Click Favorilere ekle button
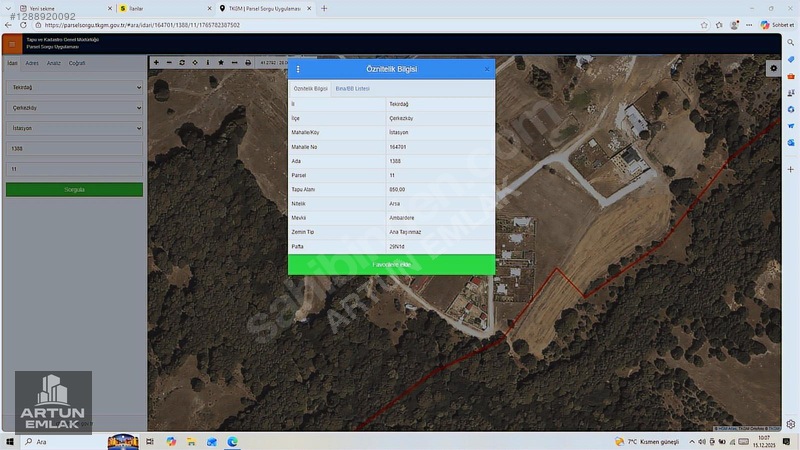The width and height of the screenshot is (800, 450). click(x=391, y=264)
